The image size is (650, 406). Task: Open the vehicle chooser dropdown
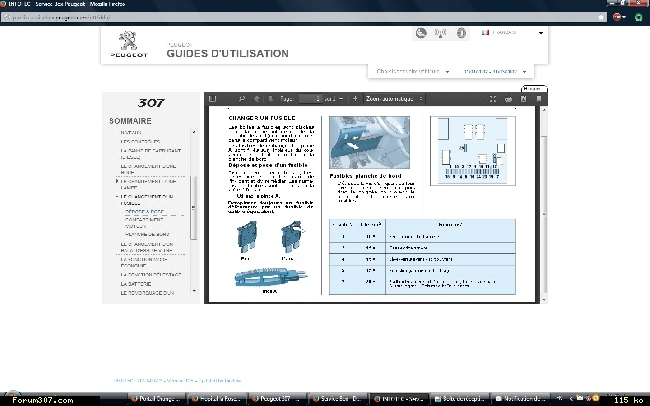click(x=413, y=71)
